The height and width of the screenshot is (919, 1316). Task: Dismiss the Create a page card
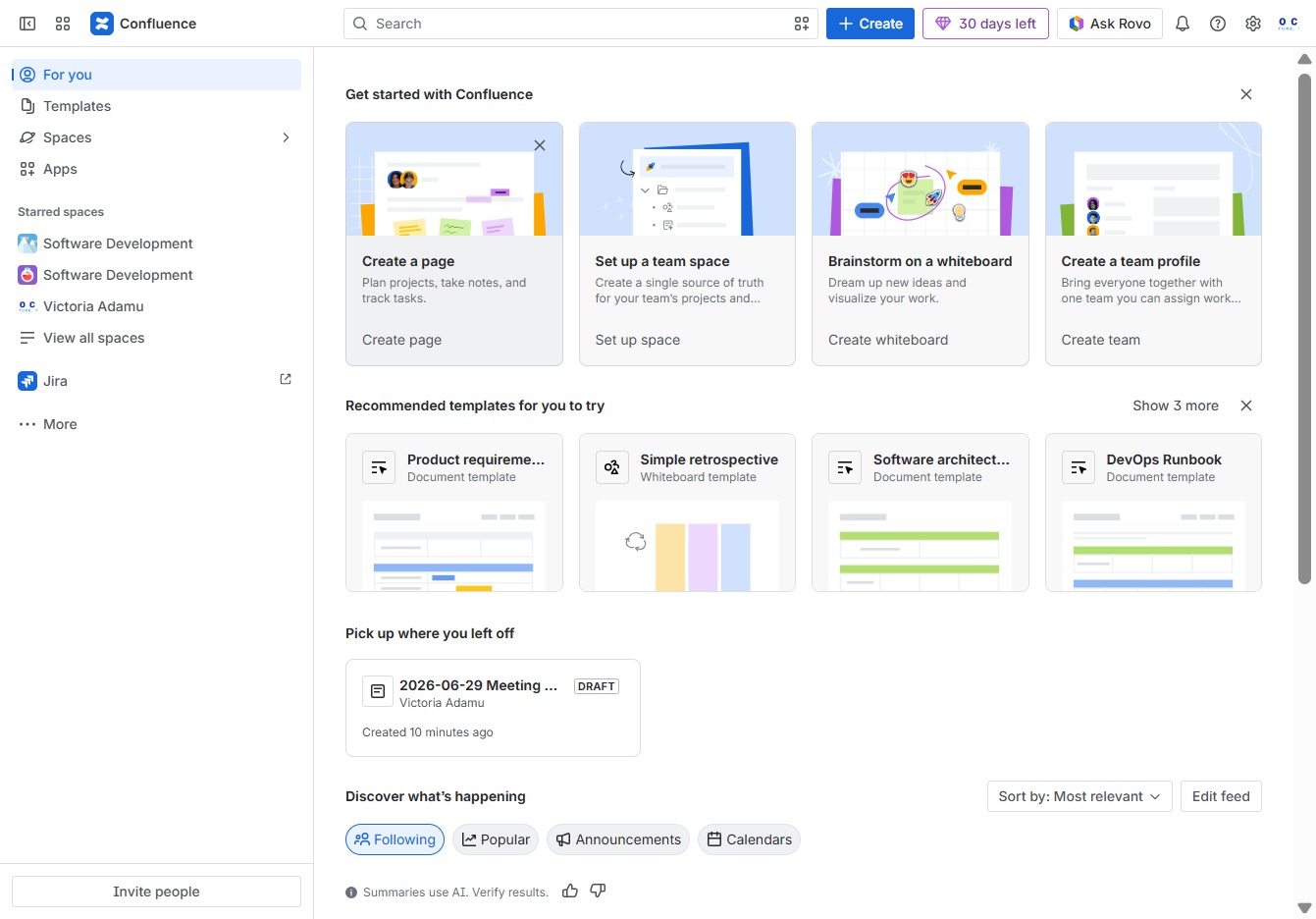click(x=540, y=145)
